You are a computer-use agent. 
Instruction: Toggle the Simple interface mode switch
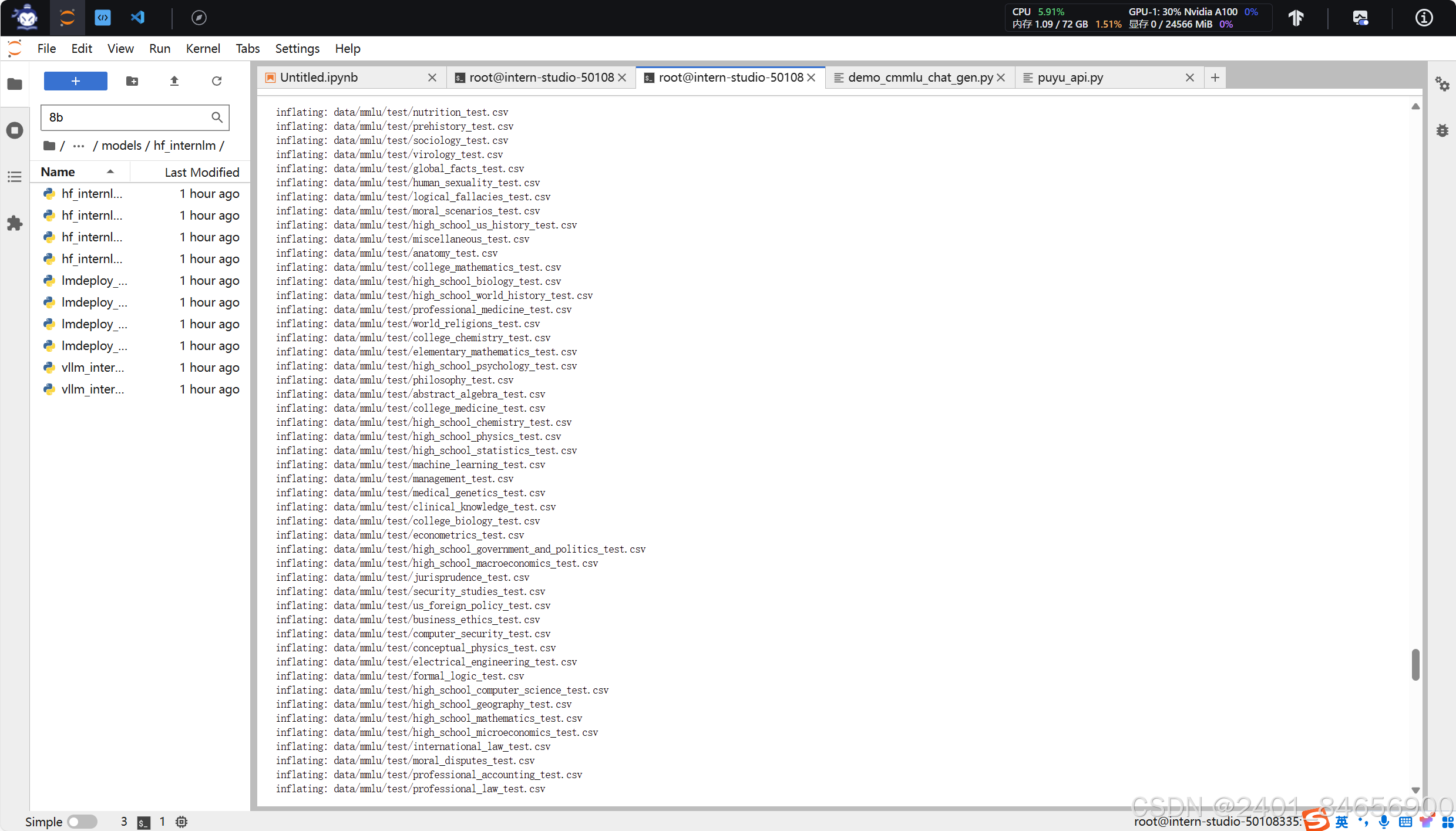pyautogui.click(x=82, y=822)
